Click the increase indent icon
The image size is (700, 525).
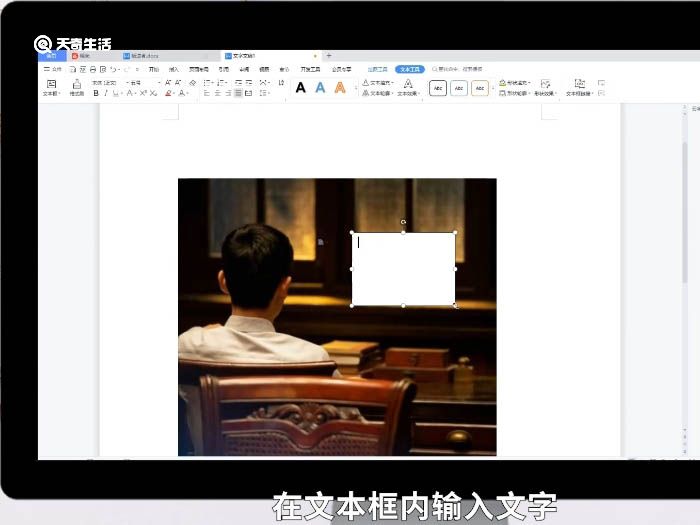coord(249,83)
